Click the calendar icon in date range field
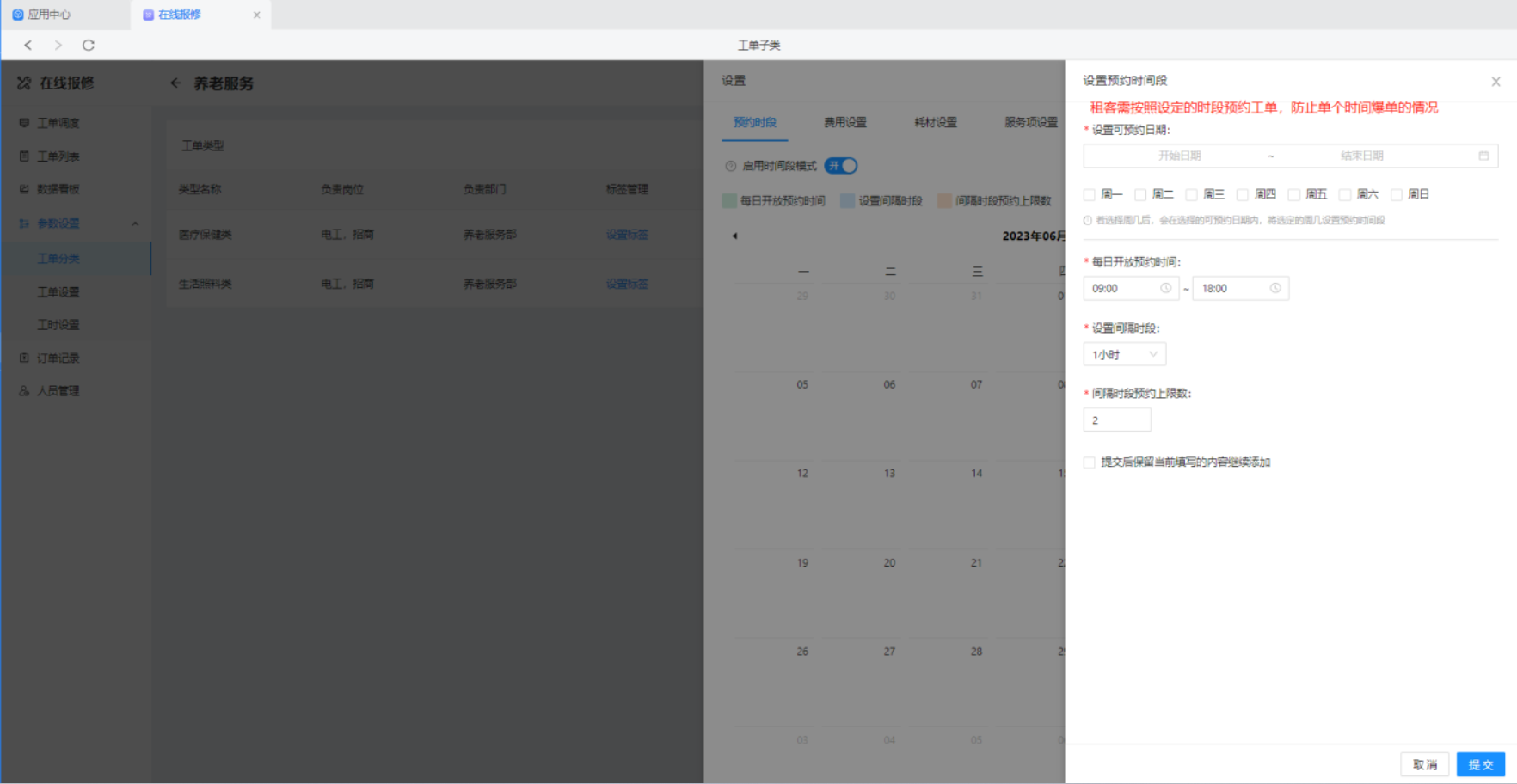The image size is (1517, 784). tap(1483, 156)
